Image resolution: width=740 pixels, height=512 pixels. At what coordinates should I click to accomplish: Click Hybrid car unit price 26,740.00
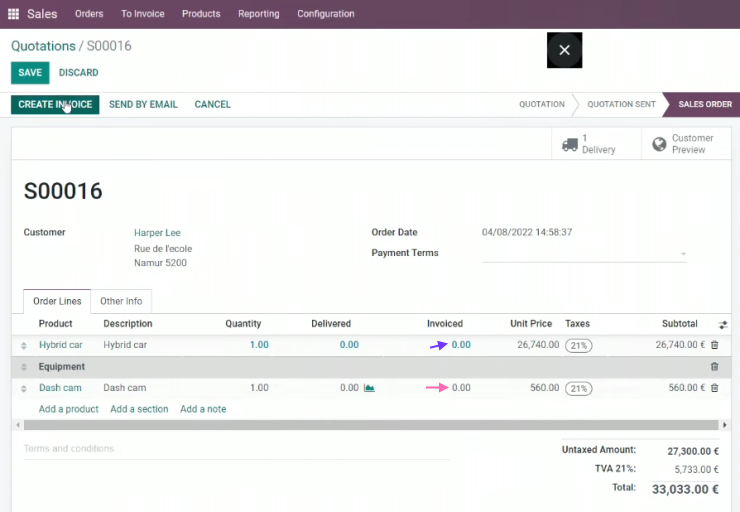(538, 345)
